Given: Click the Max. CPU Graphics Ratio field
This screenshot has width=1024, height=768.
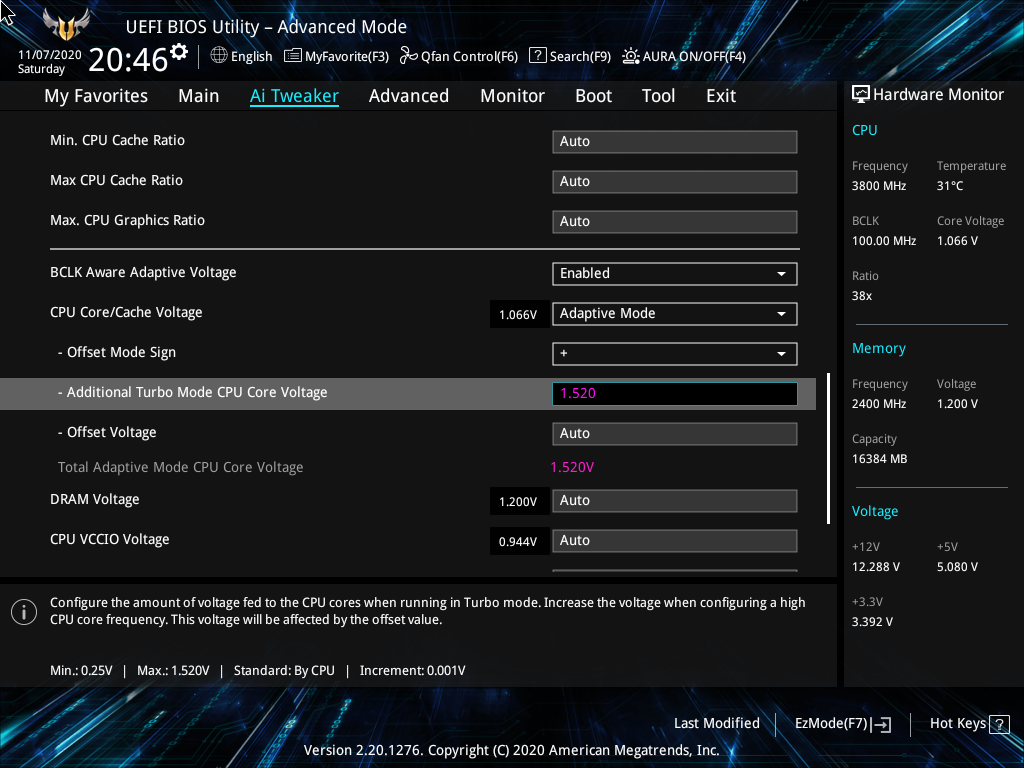Looking at the screenshot, I should [x=675, y=221].
